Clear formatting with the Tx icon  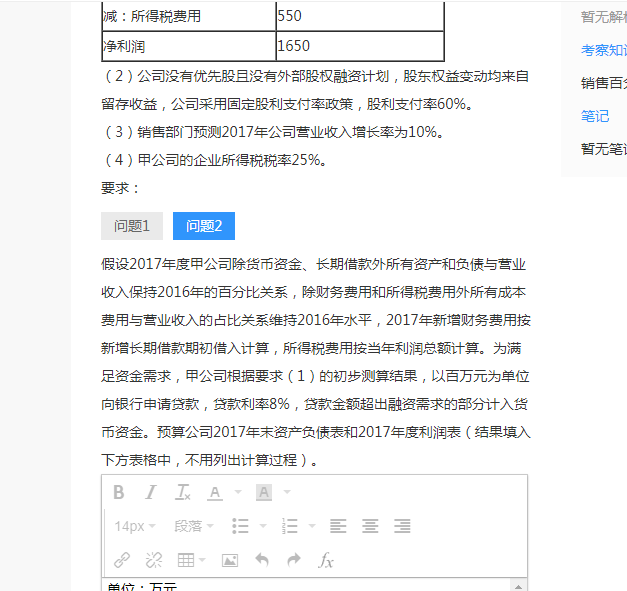click(183, 492)
